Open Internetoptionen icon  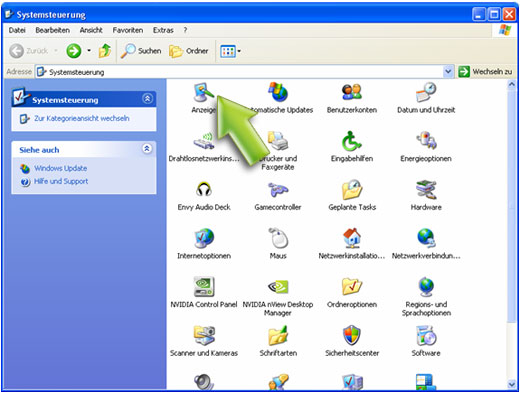pyautogui.click(x=204, y=238)
